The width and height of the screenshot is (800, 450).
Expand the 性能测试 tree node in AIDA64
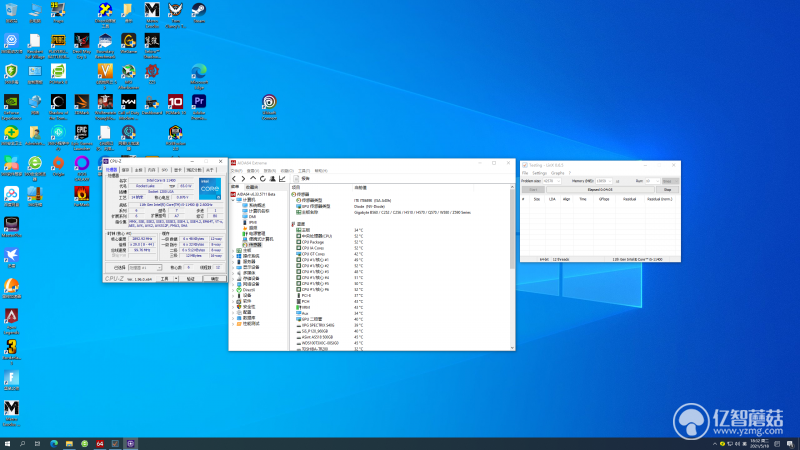tap(234, 323)
